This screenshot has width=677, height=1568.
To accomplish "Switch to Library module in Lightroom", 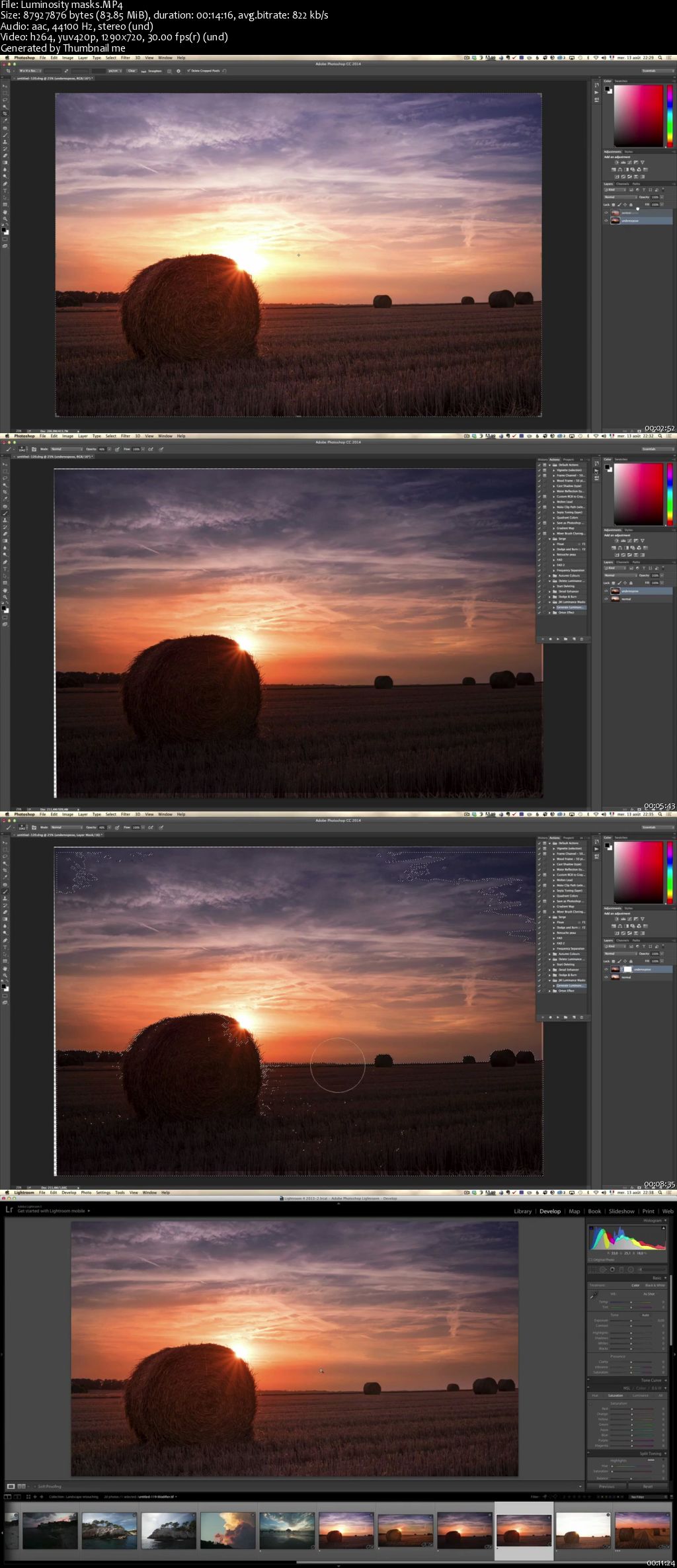I will click(522, 1212).
